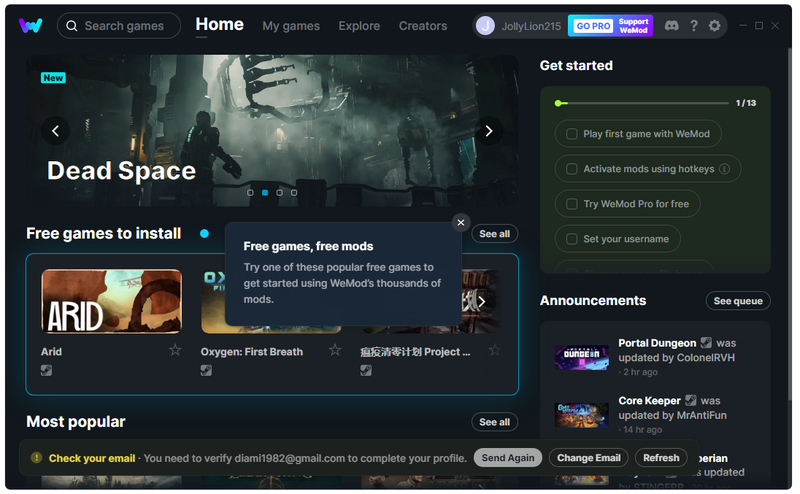Click See queue in Announcements
800x494 pixels.
[738, 301]
